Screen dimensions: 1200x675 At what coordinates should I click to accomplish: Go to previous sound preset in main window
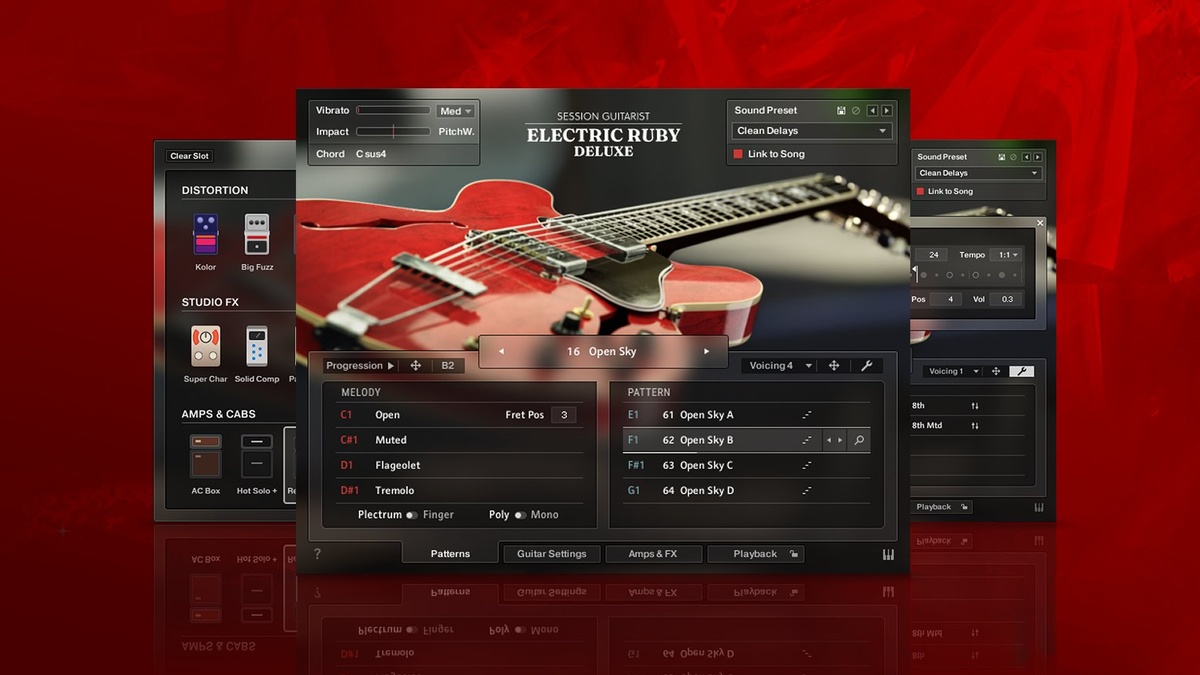tap(872, 110)
